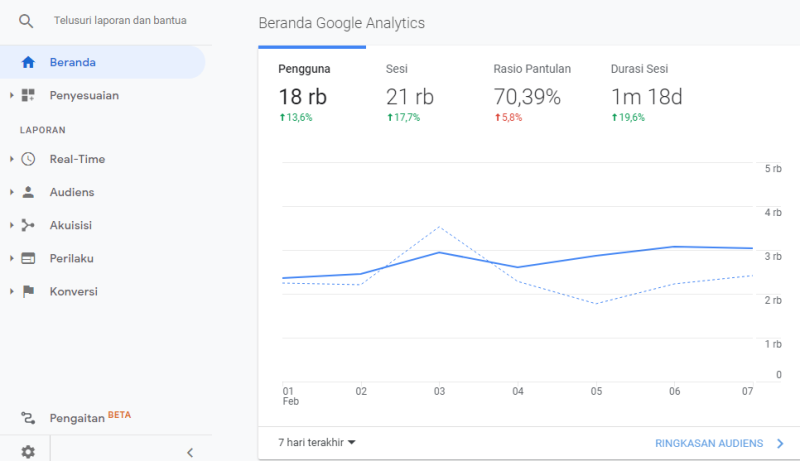The image size is (800, 461).
Task: Open the Beranda menu item
Action: [102, 62]
